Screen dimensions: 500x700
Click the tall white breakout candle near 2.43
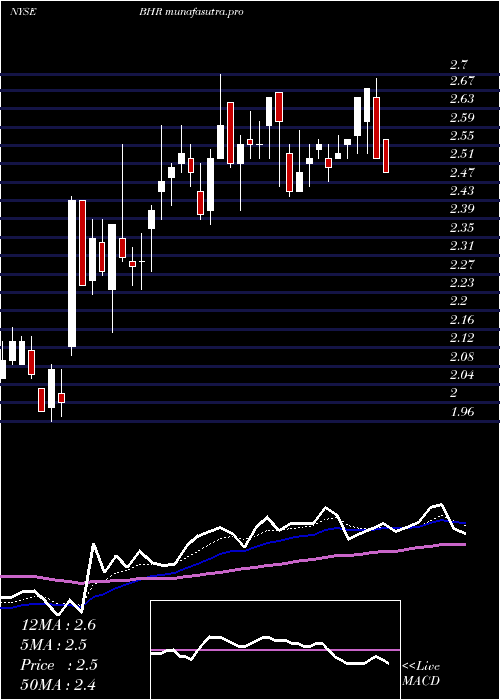(72, 273)
